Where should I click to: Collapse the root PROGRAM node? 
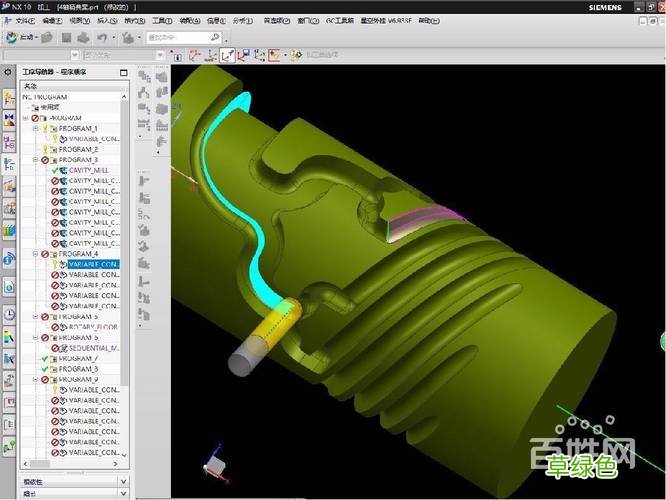pos(25,118)
